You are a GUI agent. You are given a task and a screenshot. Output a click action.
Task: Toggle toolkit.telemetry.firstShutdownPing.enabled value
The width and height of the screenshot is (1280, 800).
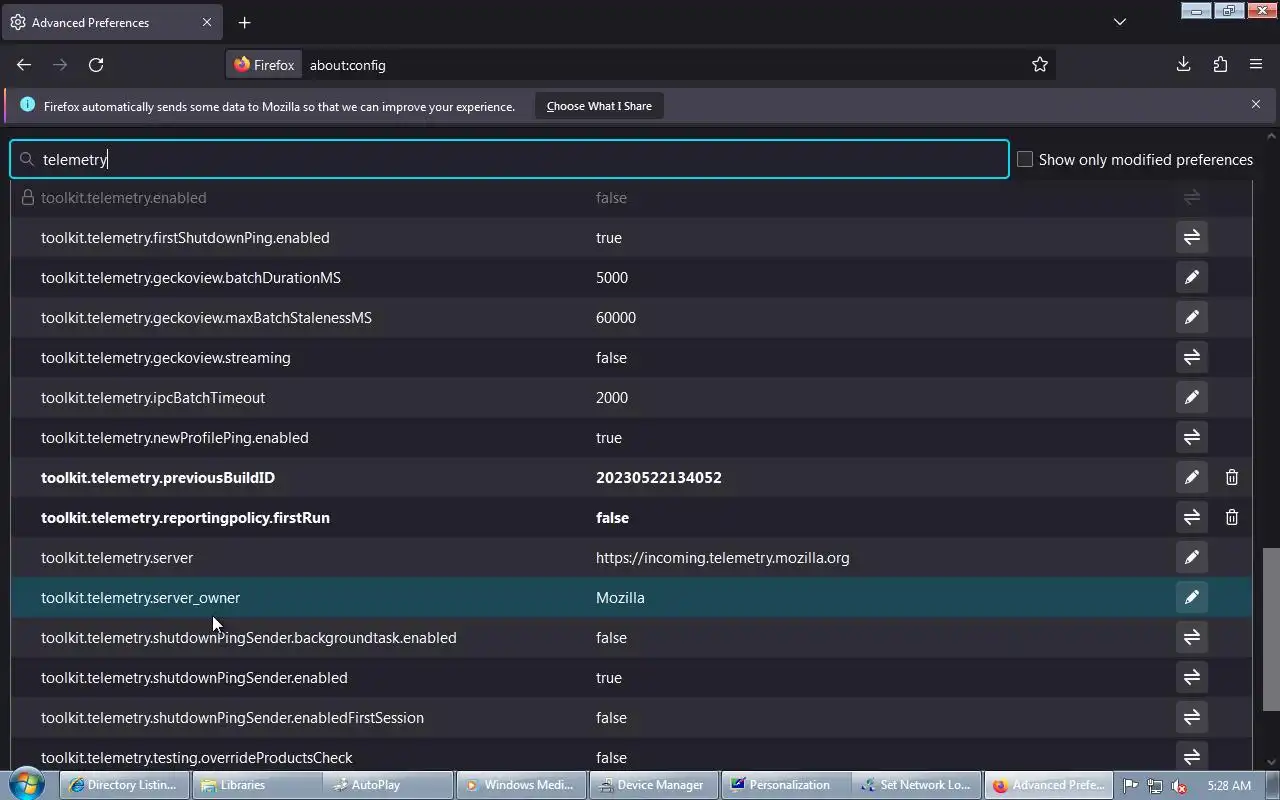point(1191,237)
